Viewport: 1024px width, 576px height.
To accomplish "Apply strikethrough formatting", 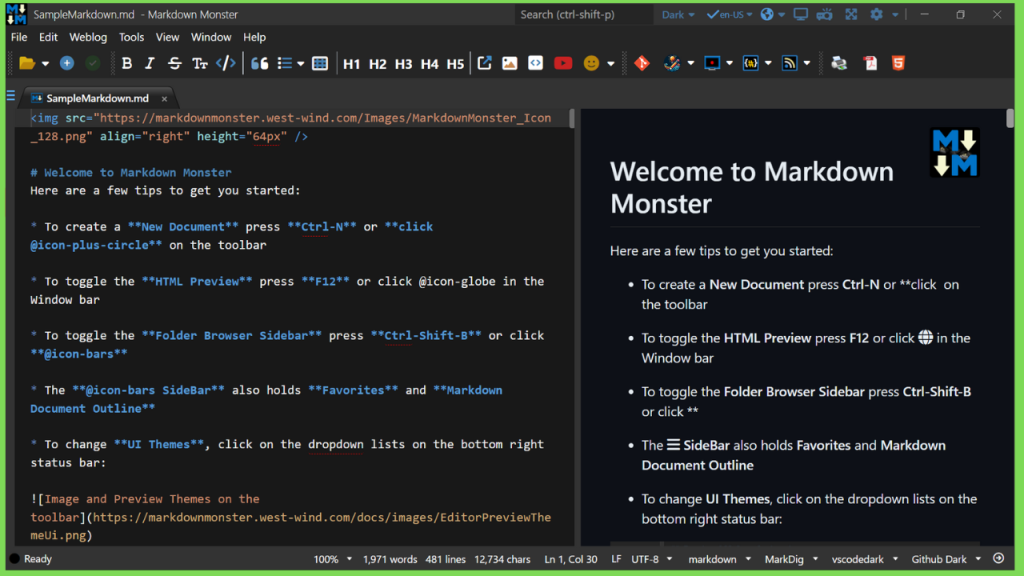I will 174,63.
